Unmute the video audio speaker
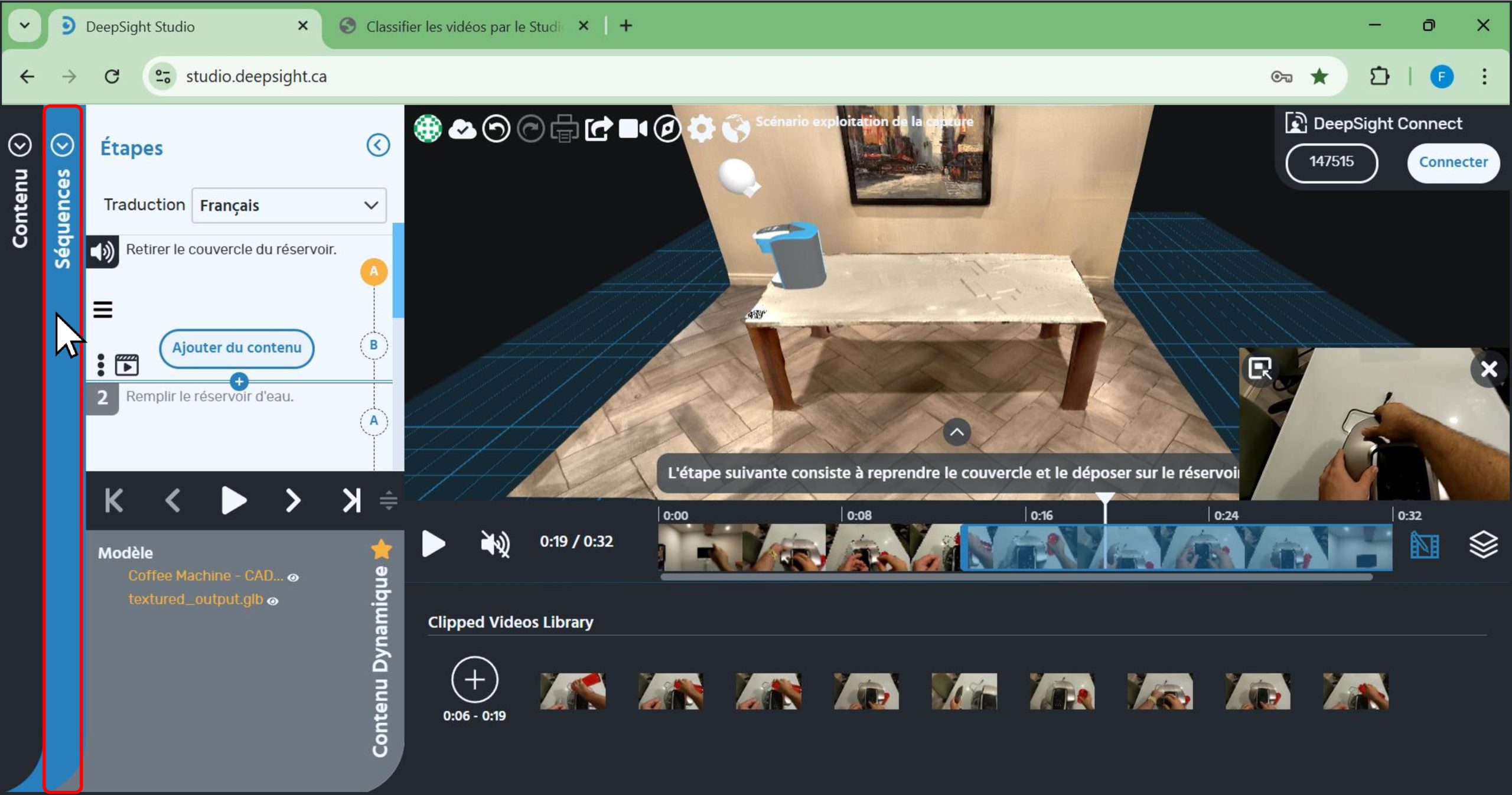 coord(495,543)
